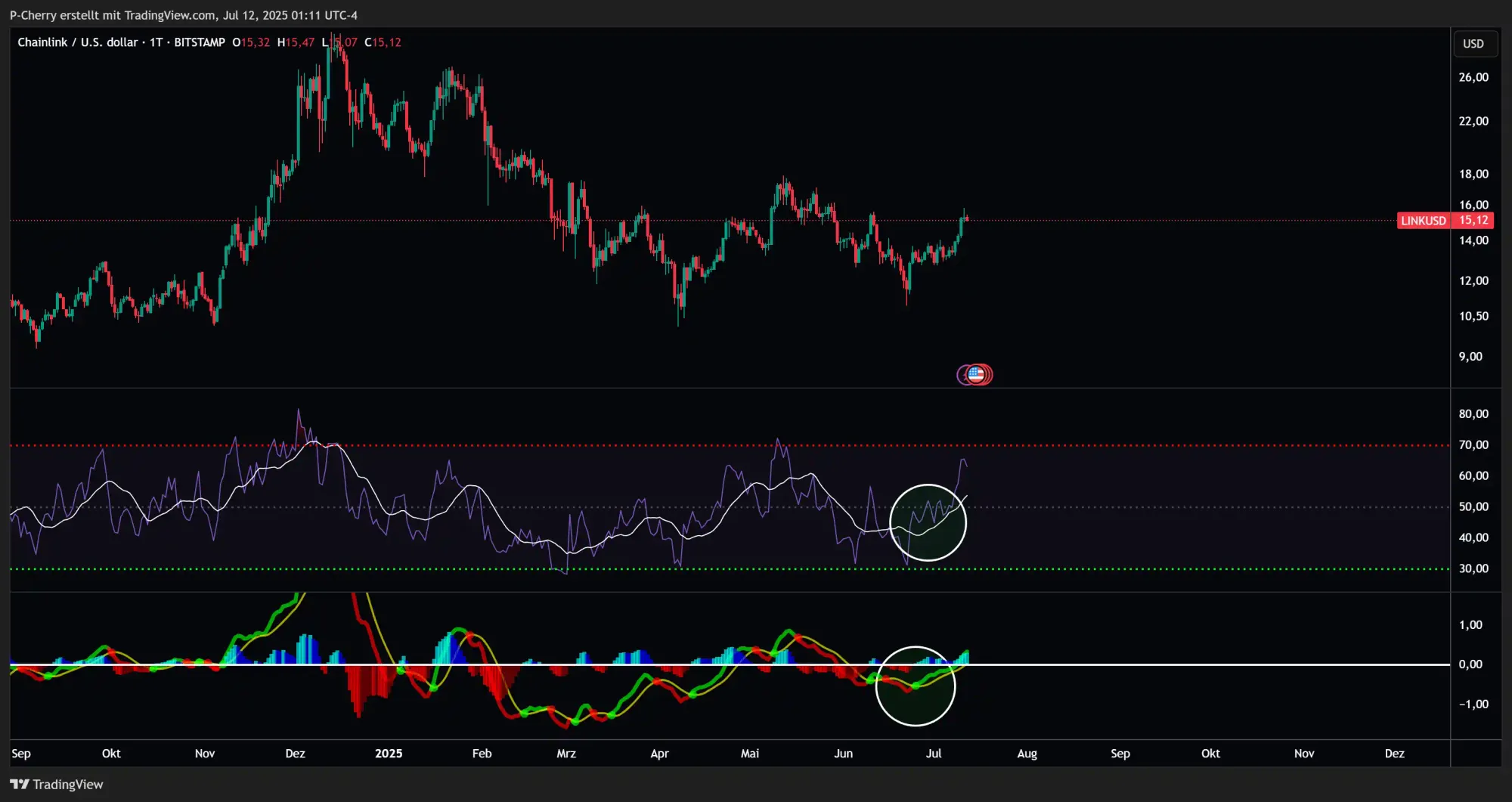Click the open value O15,32 in header
Screen dimensions: 1512x802
(x=251, y=42)
